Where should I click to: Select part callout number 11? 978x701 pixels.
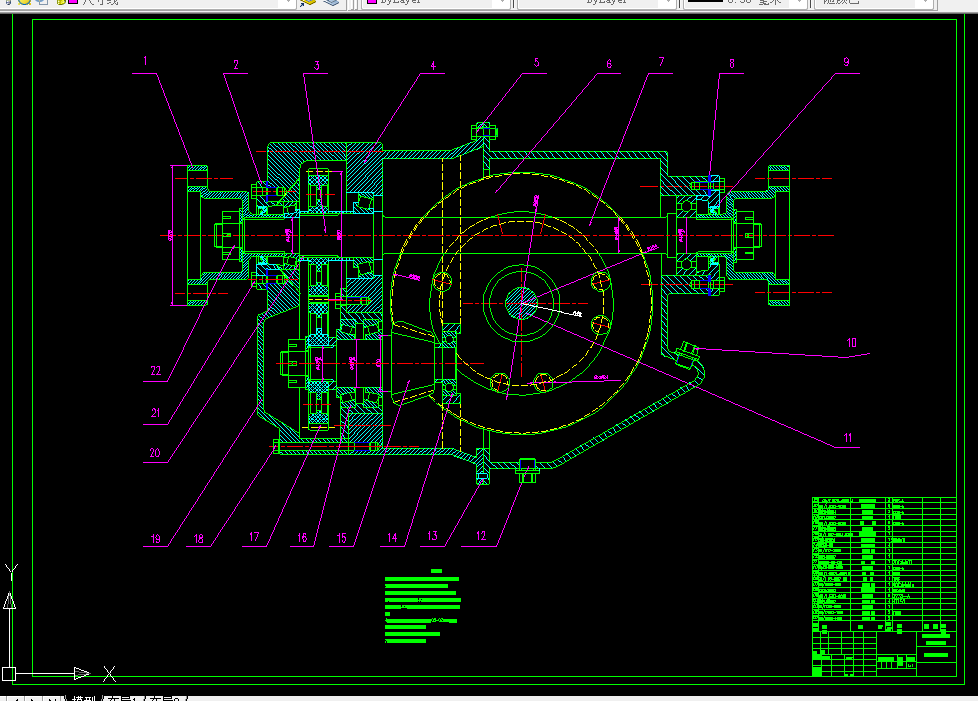pos(848,438)
